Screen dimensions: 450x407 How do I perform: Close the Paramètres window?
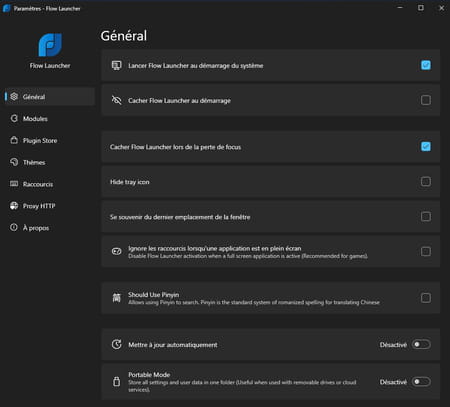pyautogui.click(x=441, y=8)
